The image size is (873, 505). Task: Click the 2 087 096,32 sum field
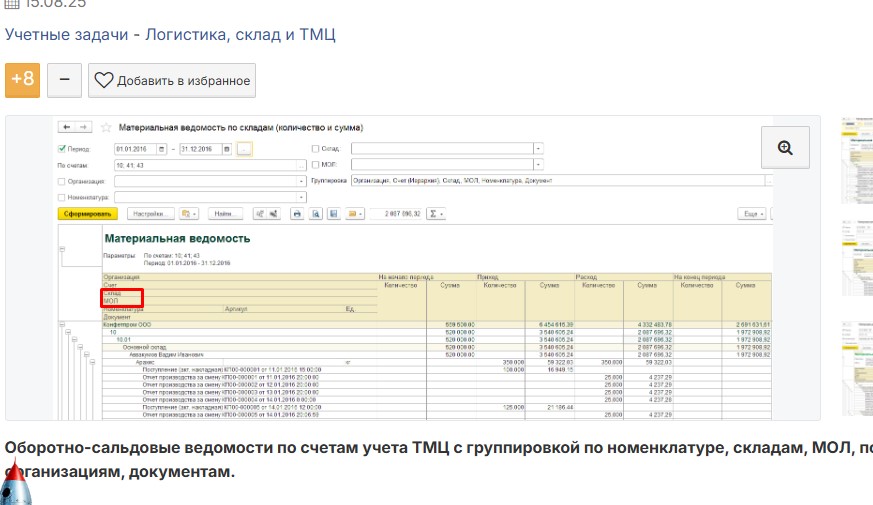395,214
